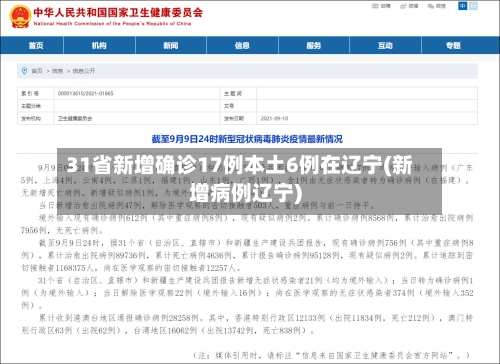The height and width of the screenshot is (364, 500).
Task: Click the footnote 媒体引用时，请标注 line
Action: (x=331, y=355)
